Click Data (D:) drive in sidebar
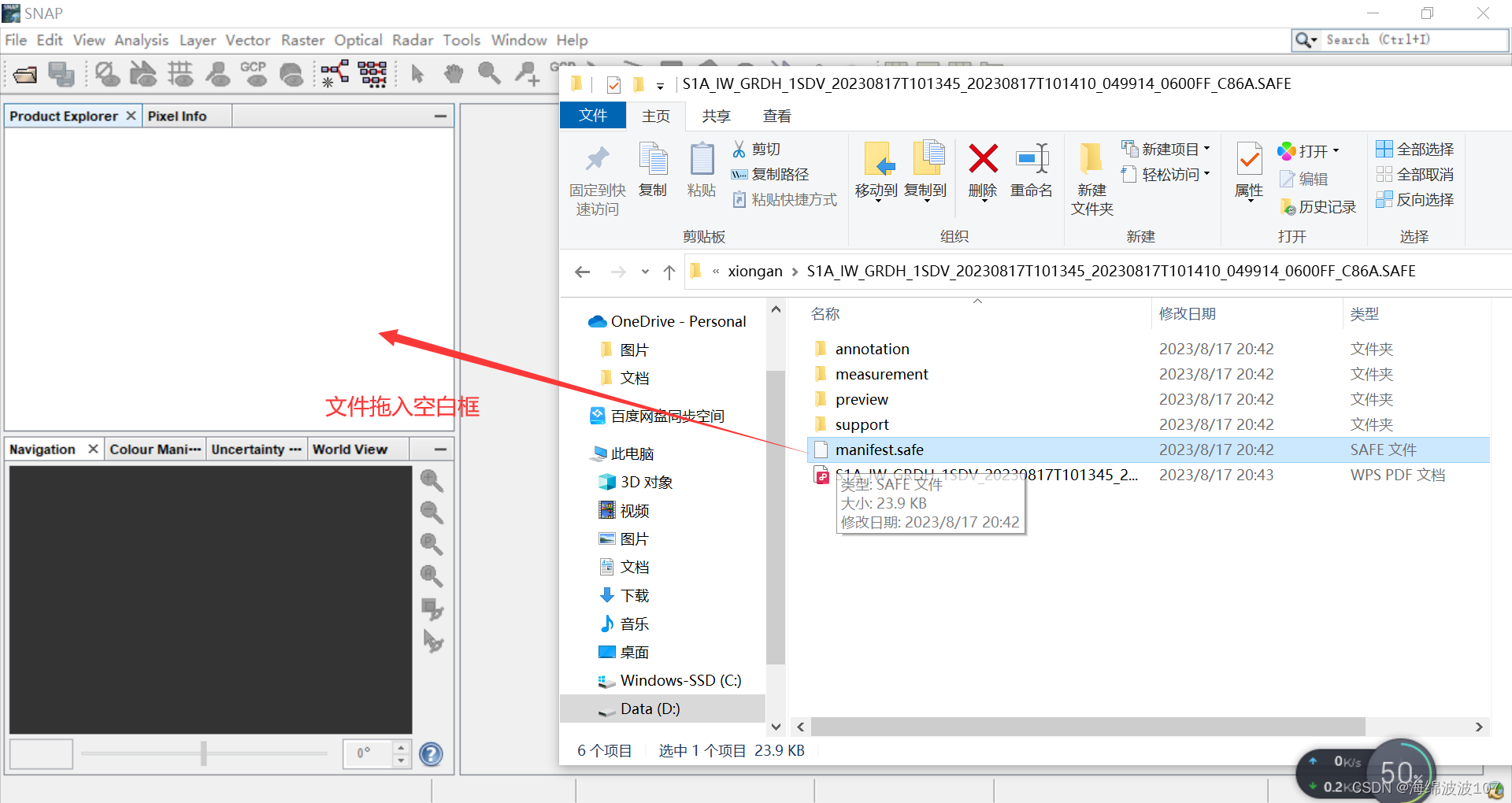The image size is (1512, 803). click(662, 709)
